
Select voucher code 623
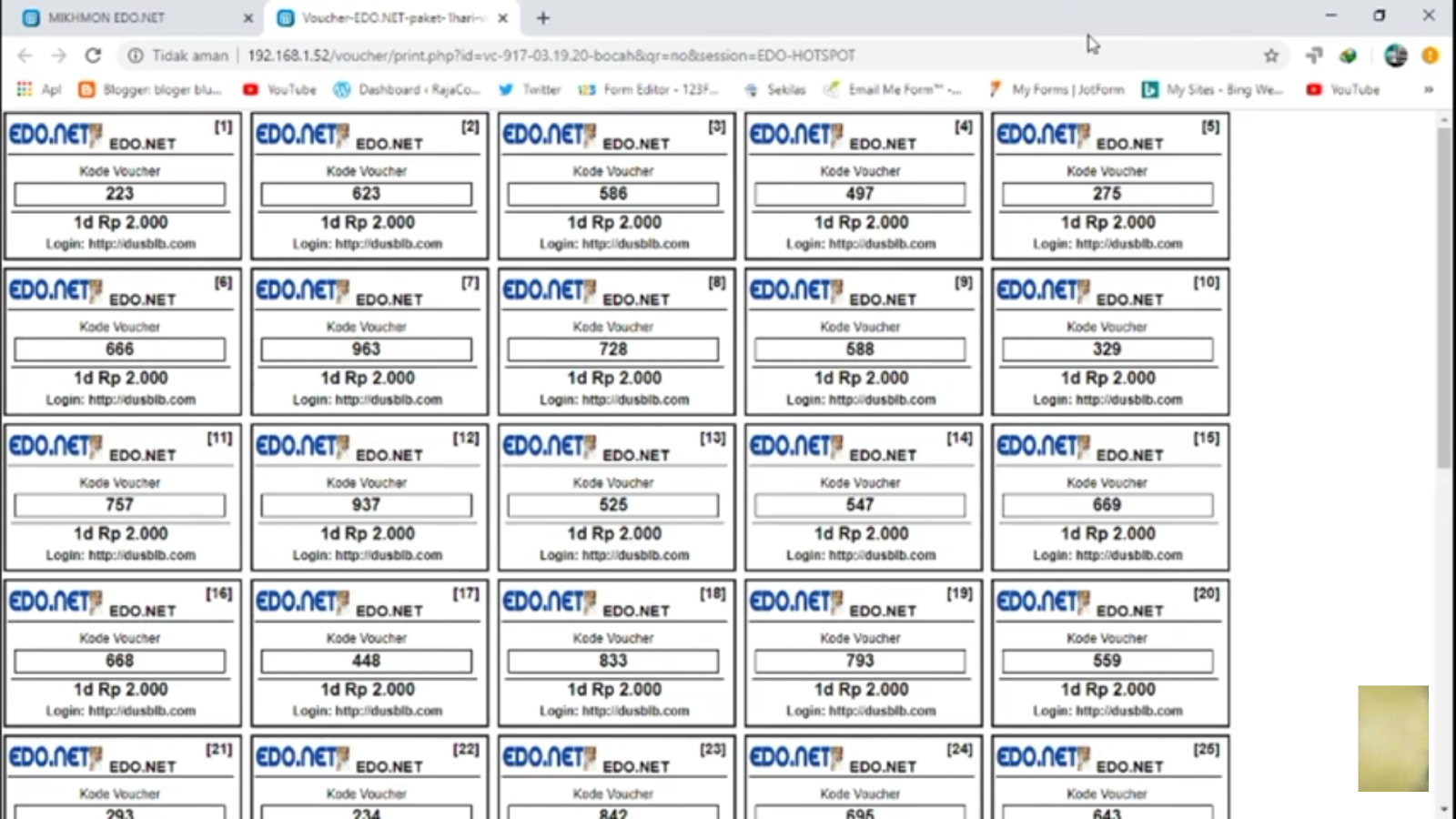coord(367,194)
